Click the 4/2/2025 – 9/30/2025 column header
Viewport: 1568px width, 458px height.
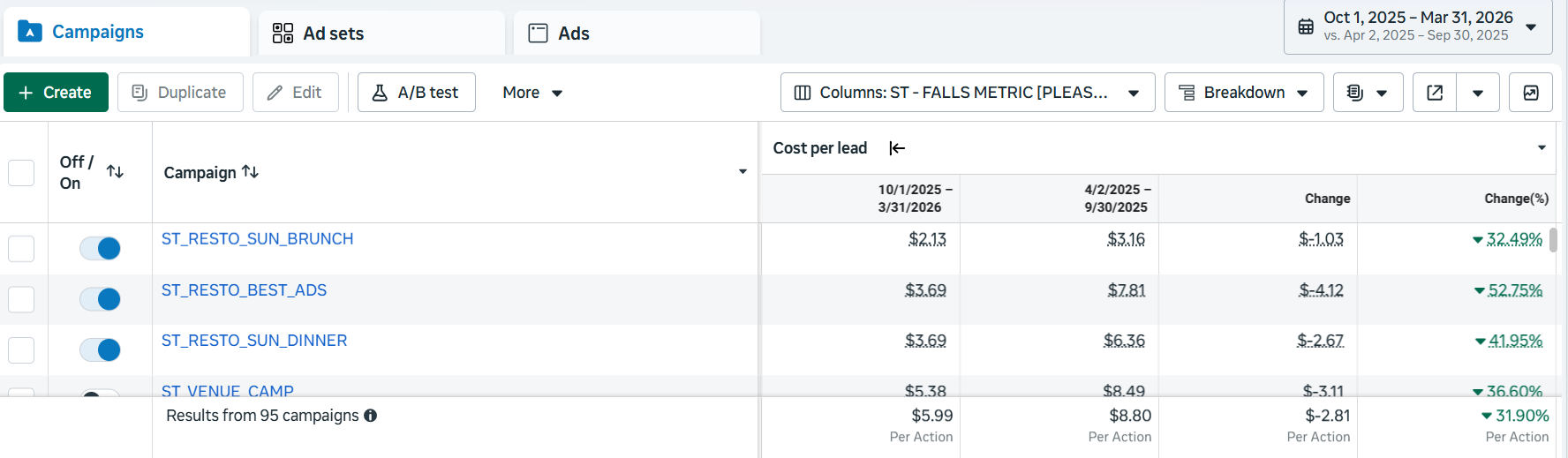pos(1116,199)
